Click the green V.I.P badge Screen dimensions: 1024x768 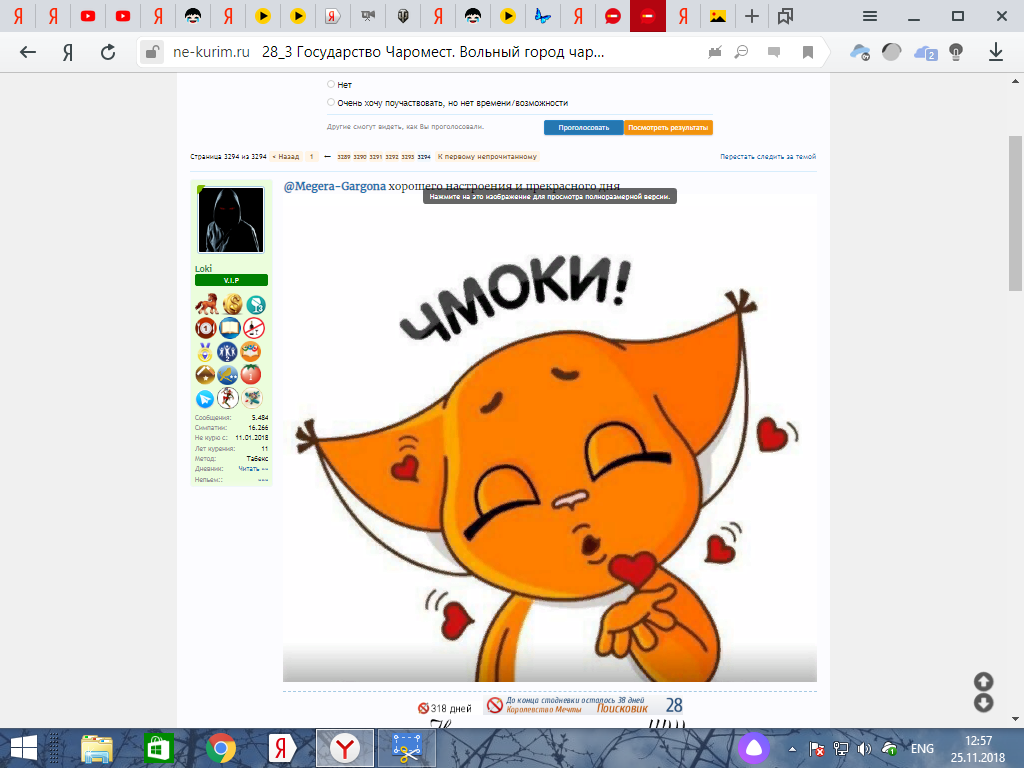(231, 280)
